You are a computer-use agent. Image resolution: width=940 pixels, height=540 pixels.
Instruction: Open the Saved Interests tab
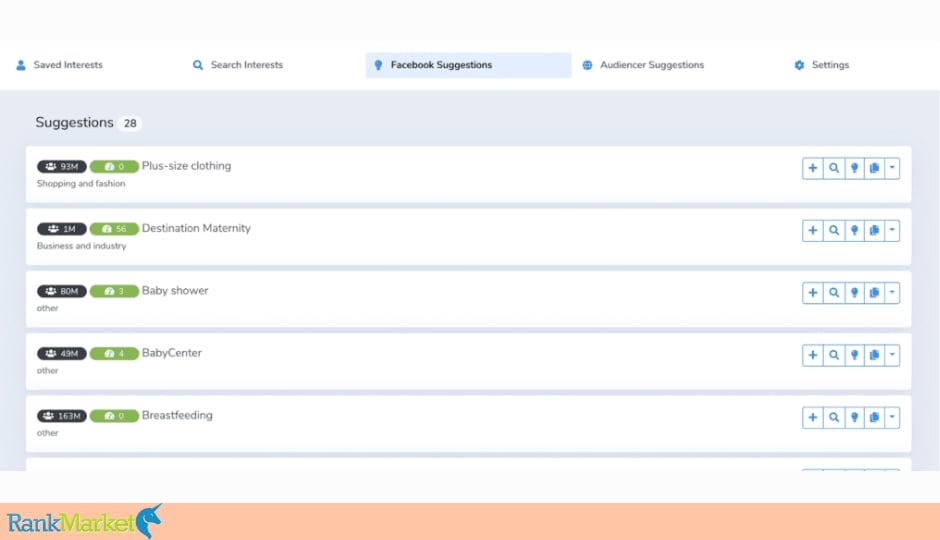[59, 65]
